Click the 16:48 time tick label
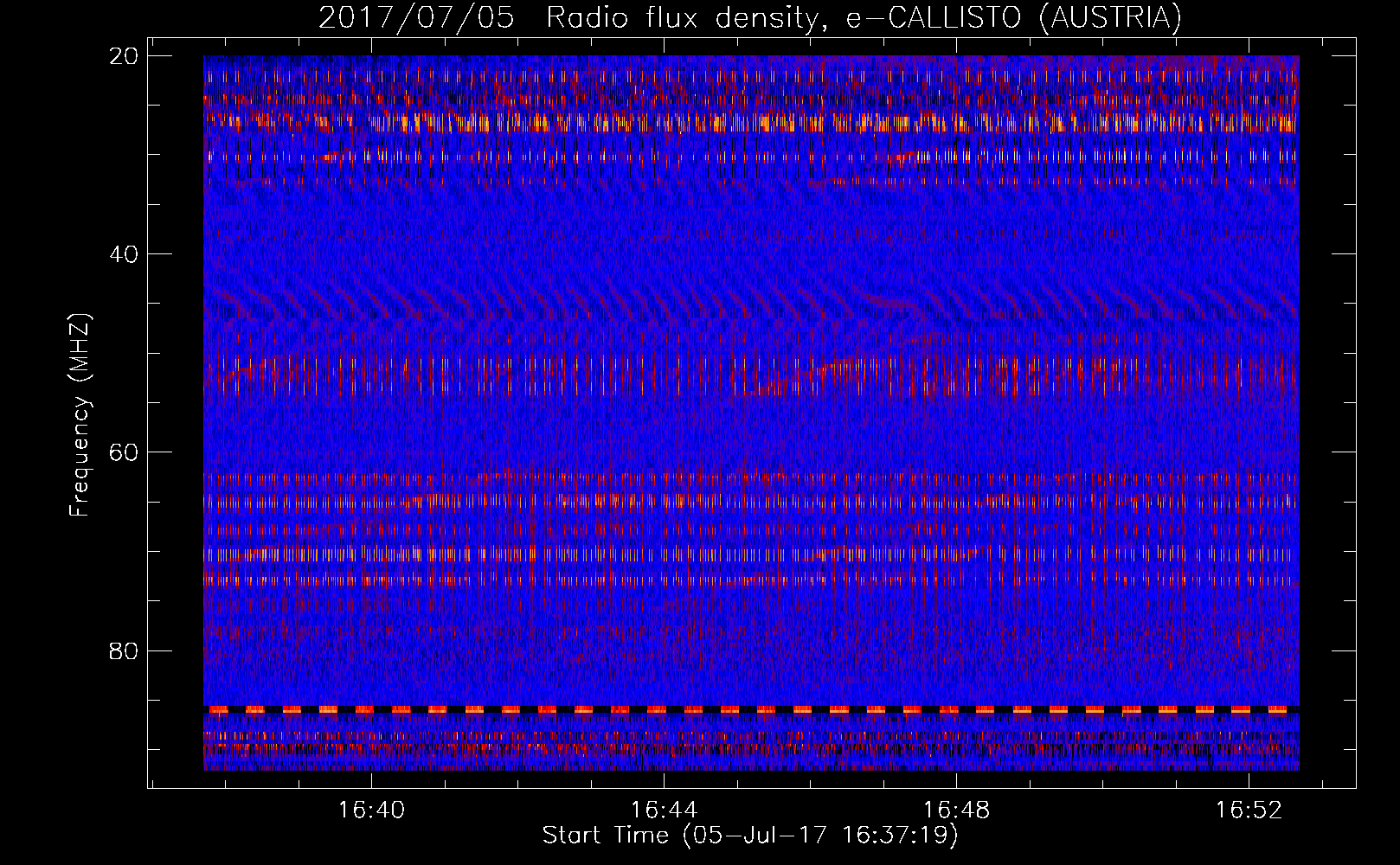The width and height of the screenshot is (1400, 865). coord(956,811)
